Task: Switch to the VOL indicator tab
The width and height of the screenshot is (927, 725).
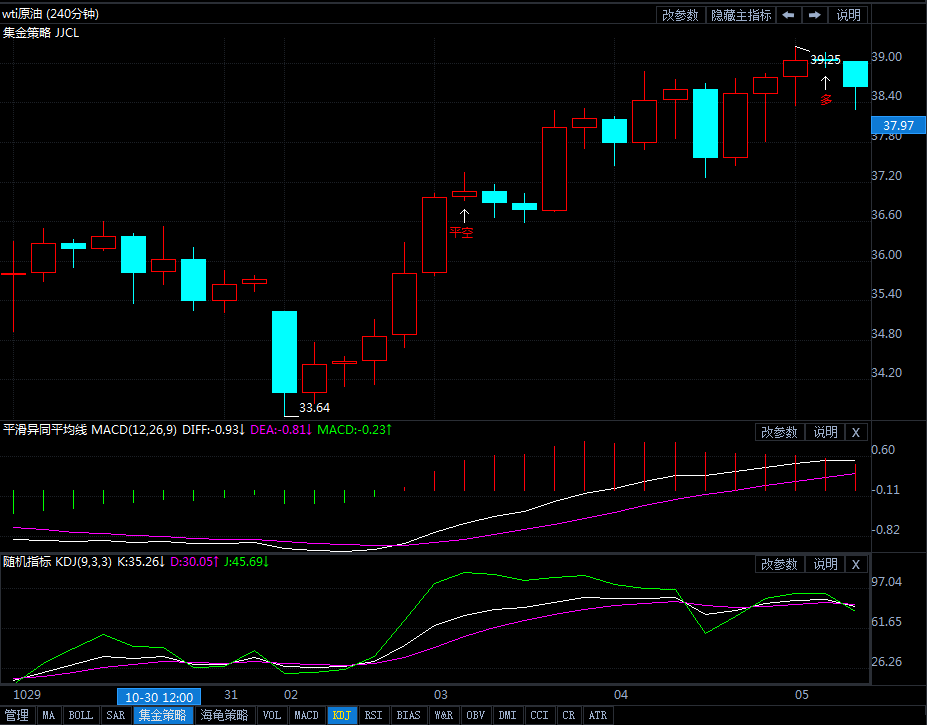Action: (271, 715)
